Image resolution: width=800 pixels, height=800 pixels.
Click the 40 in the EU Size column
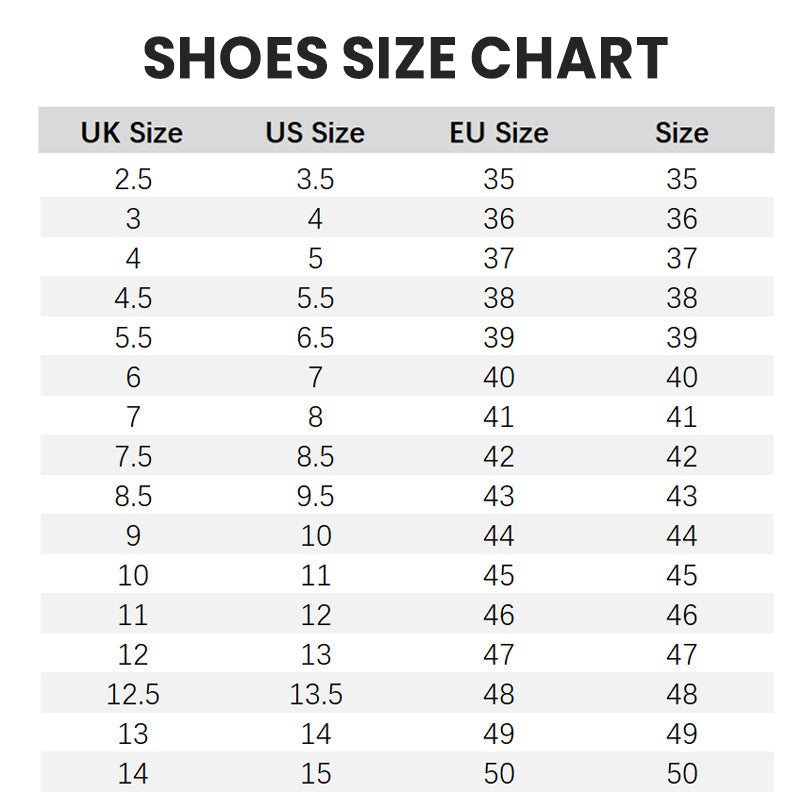tap(498, 378)
